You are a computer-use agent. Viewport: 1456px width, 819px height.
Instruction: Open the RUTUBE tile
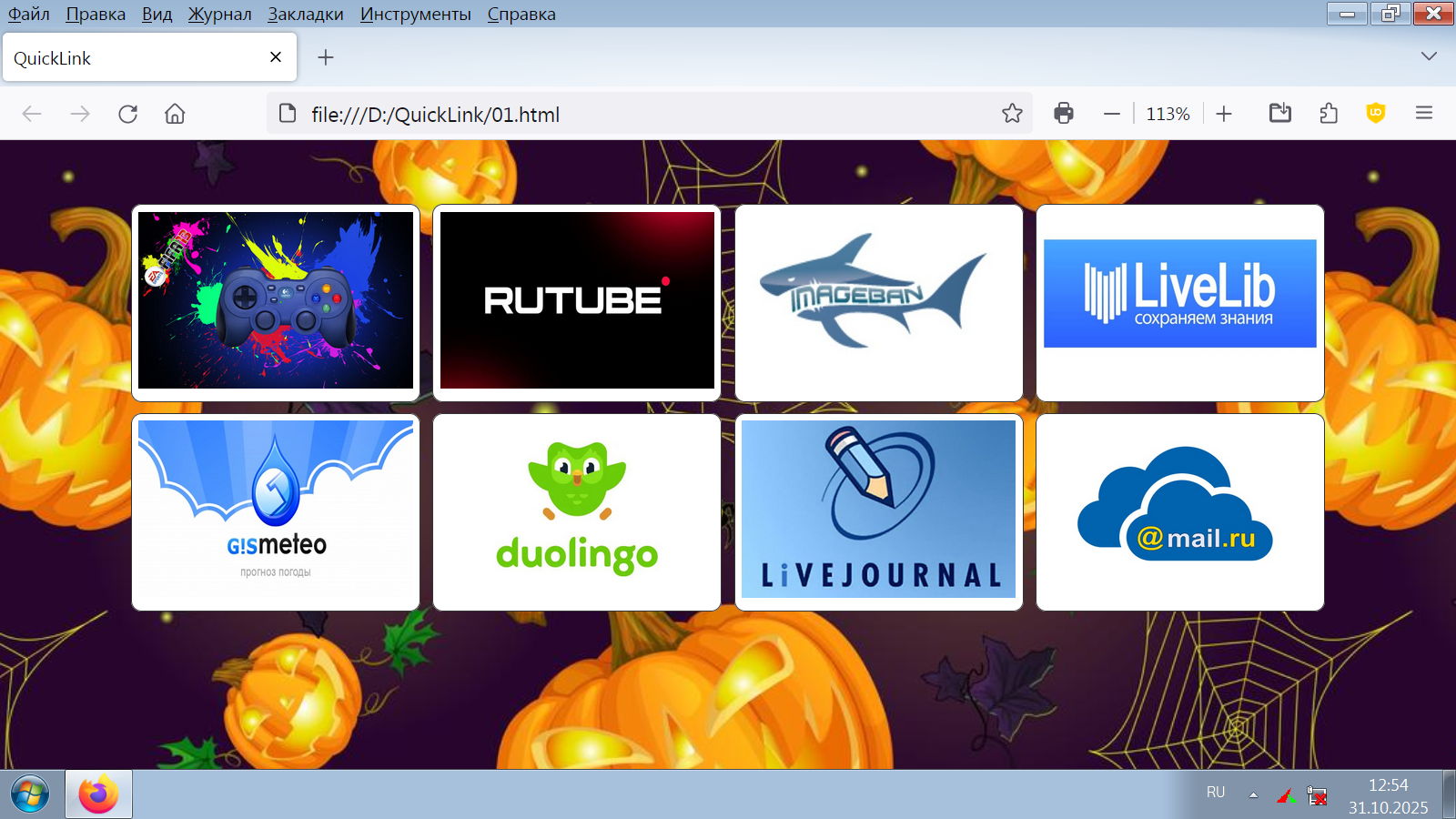coord(577,302)
